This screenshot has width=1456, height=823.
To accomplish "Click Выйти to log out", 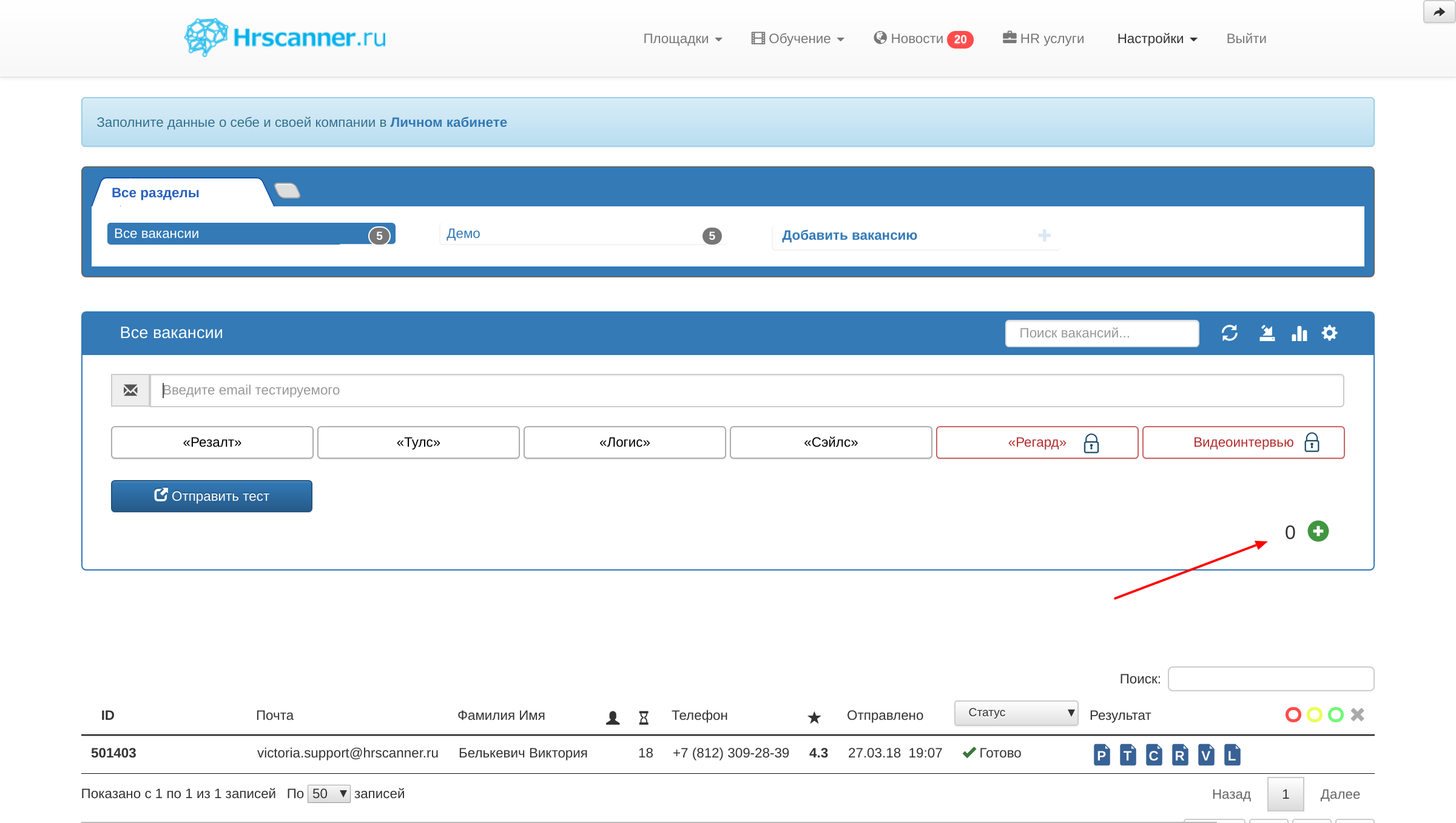I will 1246,39.
